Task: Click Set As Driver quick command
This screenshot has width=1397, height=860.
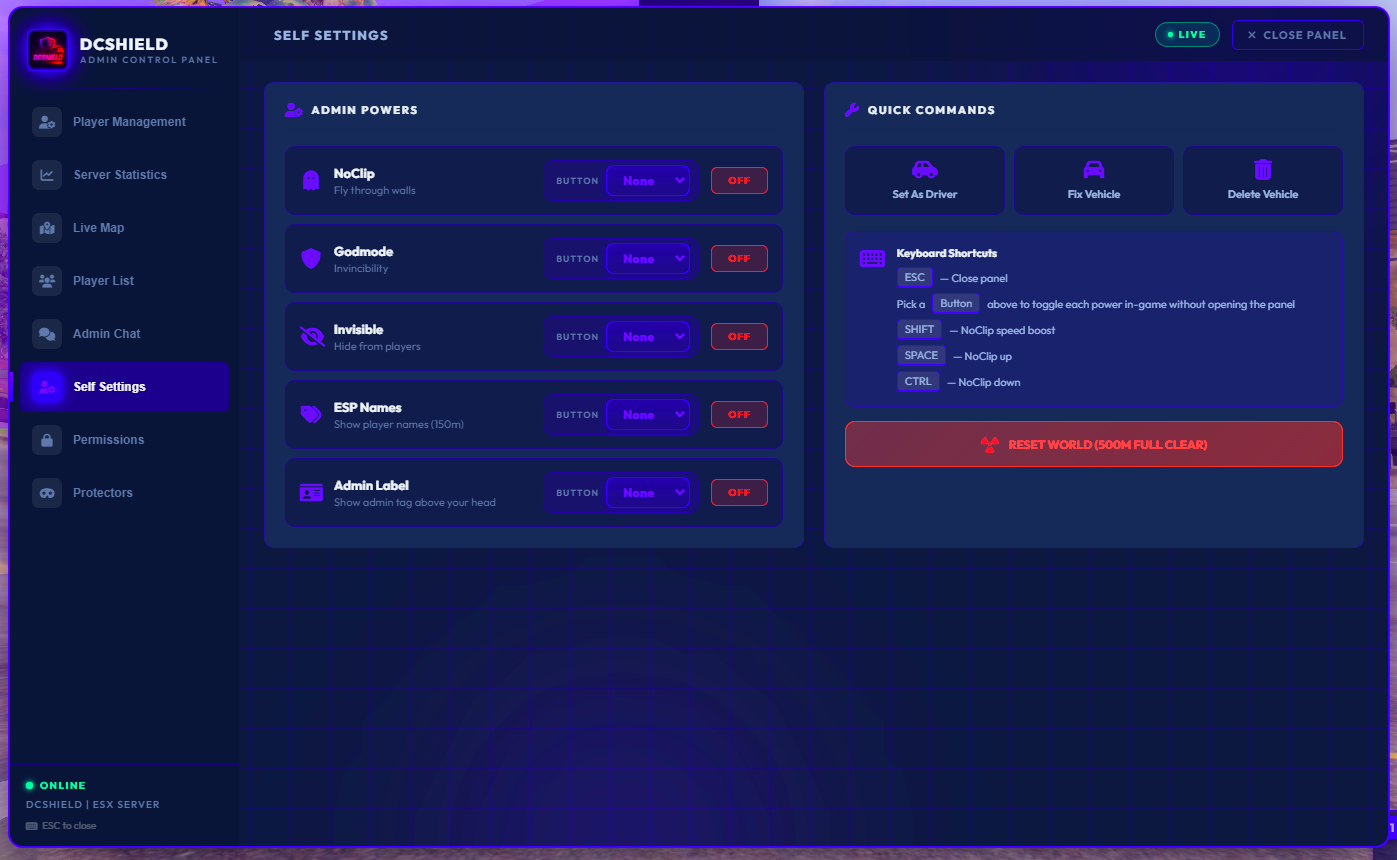Action: click(925, 181)
